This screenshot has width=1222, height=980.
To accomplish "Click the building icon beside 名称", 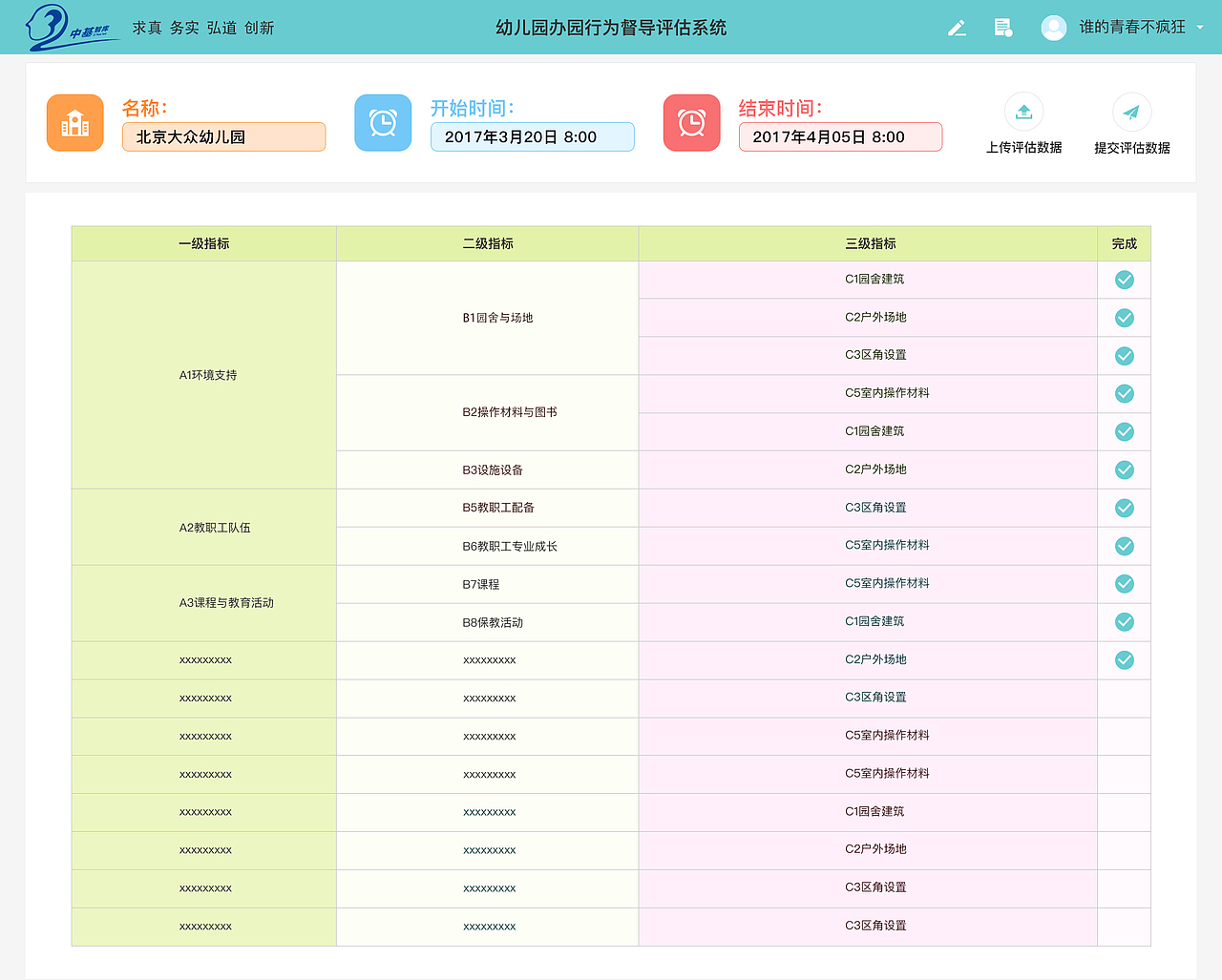I will (74, 122).
